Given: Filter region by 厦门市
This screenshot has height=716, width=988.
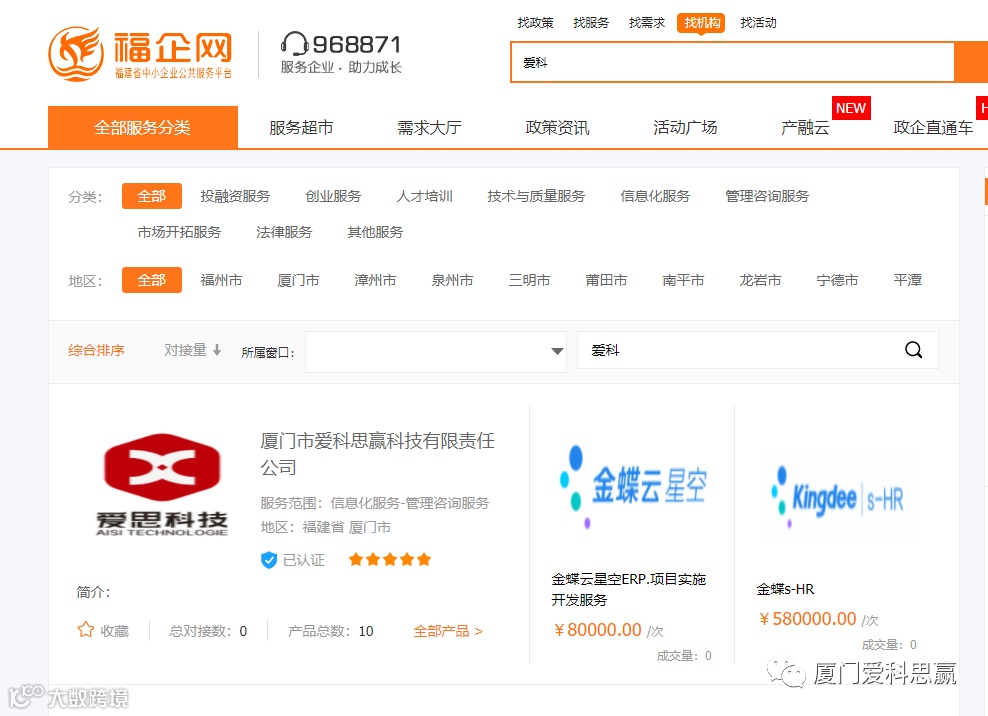Looking at the screenshot, I should coord(298,280).
